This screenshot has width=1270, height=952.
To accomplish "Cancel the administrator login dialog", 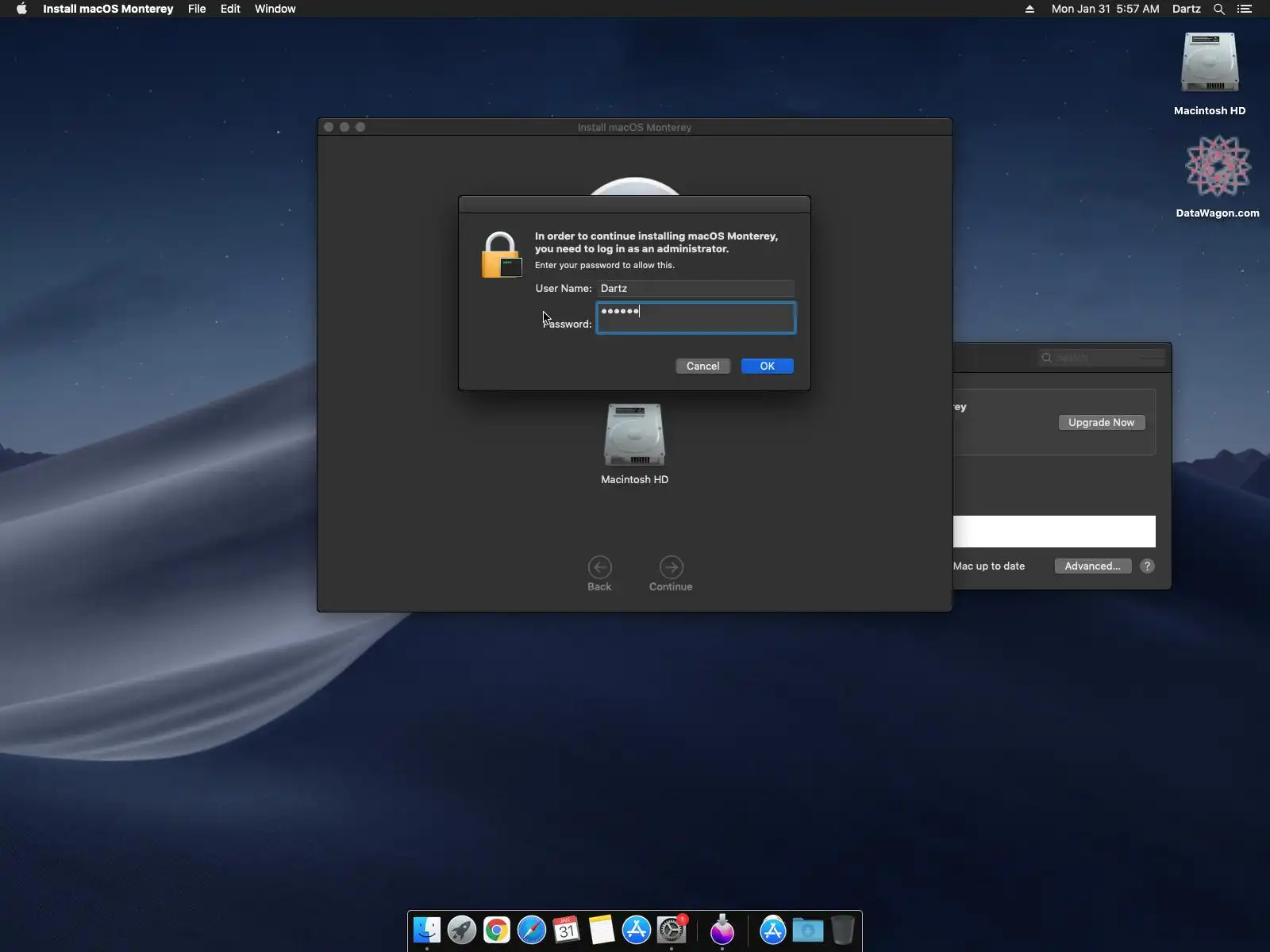I will pos(702,366).
